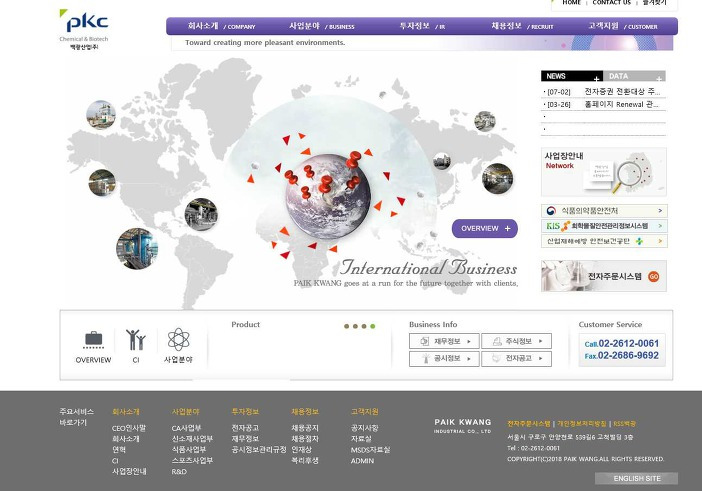This screenshot has width=702, height=491.
Task: Click the Fax 02-2686-9692 text
Action: click(x=621, y=356)
